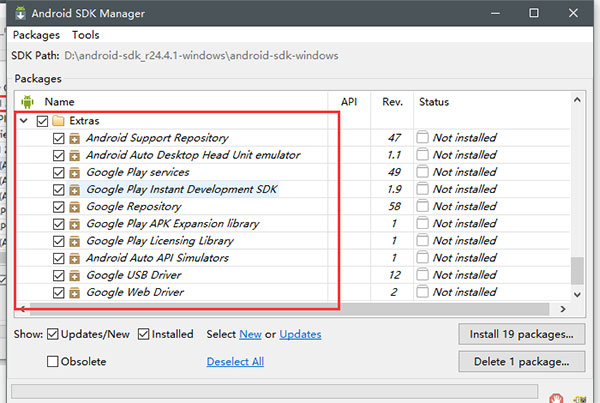Click the Android robot icon in the column header
This screenshot has height=403, width=600.
coord(27,101)
